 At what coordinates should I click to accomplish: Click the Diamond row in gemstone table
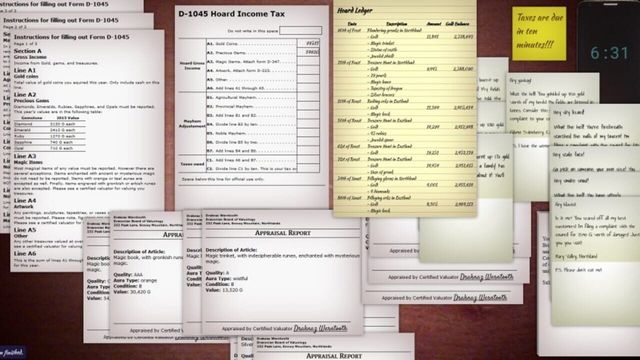pyautogui.click(x=49, y=124)
